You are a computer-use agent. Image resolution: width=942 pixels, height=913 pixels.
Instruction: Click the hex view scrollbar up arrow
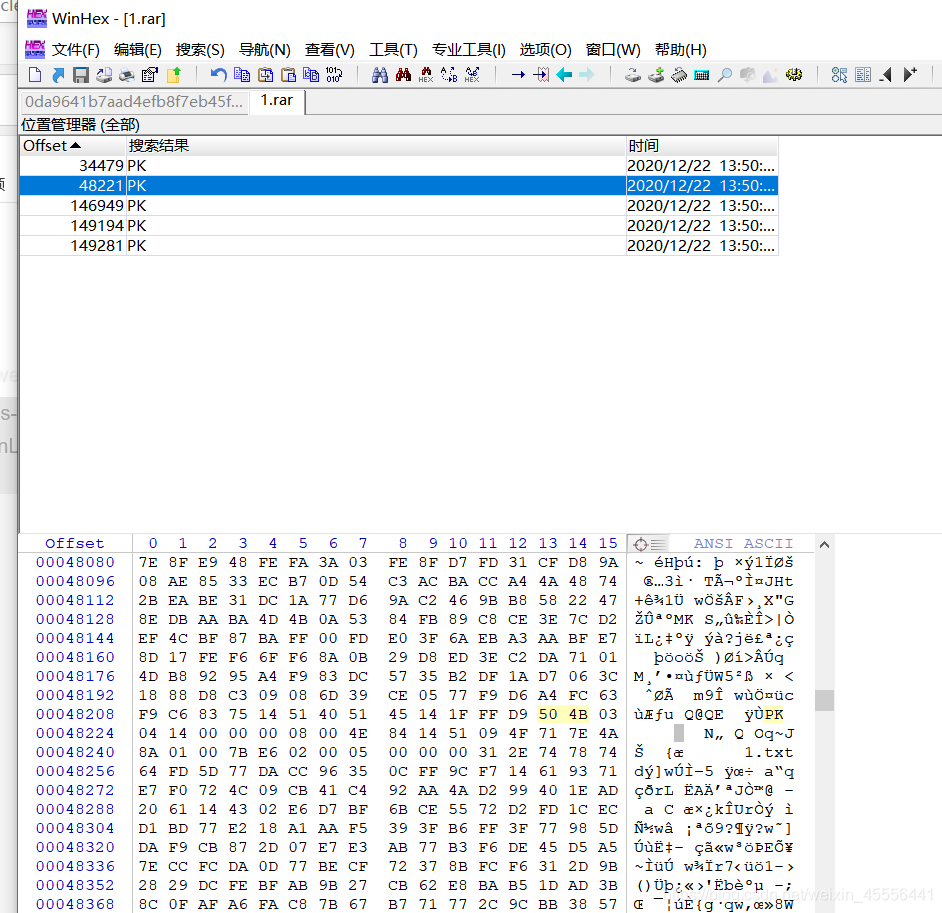click(824, 545)
